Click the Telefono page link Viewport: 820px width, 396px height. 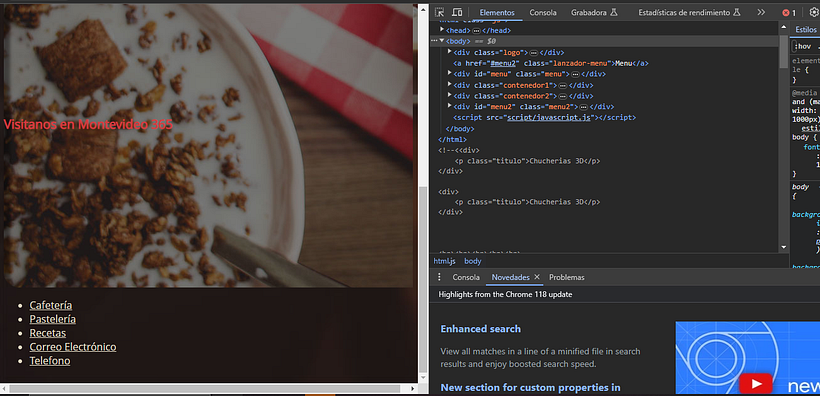50,360
